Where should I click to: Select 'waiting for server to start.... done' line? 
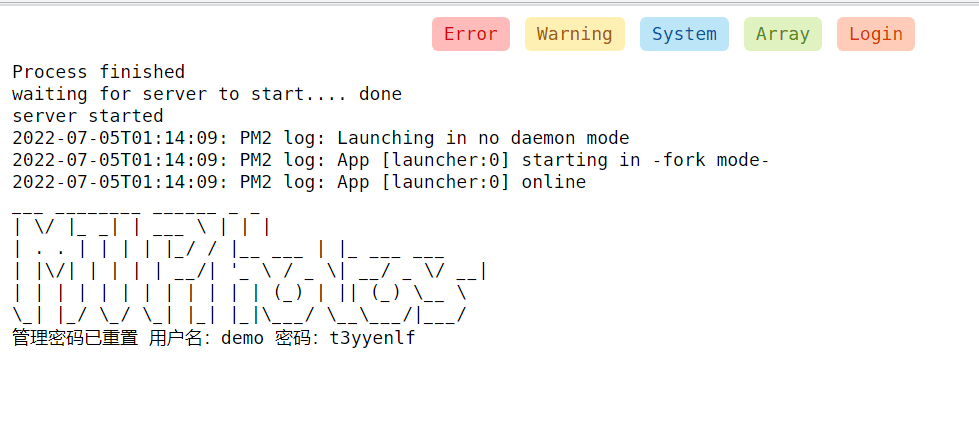tap(207, 94)
